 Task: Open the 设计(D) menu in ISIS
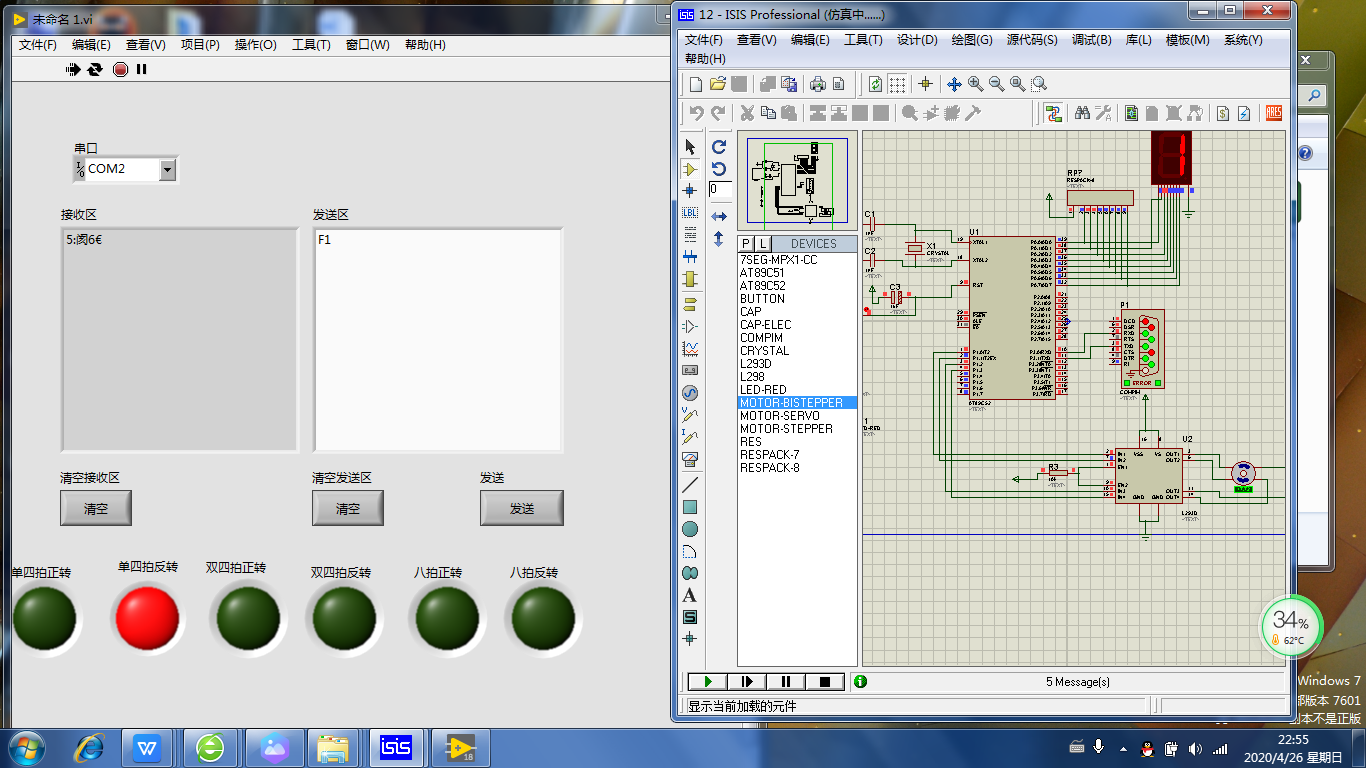(x=917, y=40)
